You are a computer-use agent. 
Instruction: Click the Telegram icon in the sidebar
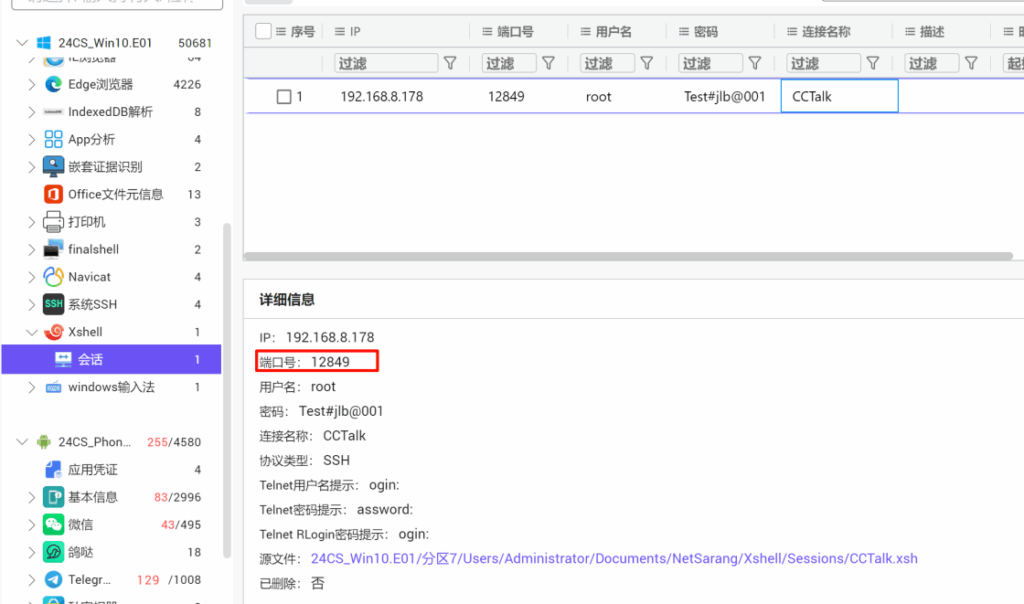point(51,578)
